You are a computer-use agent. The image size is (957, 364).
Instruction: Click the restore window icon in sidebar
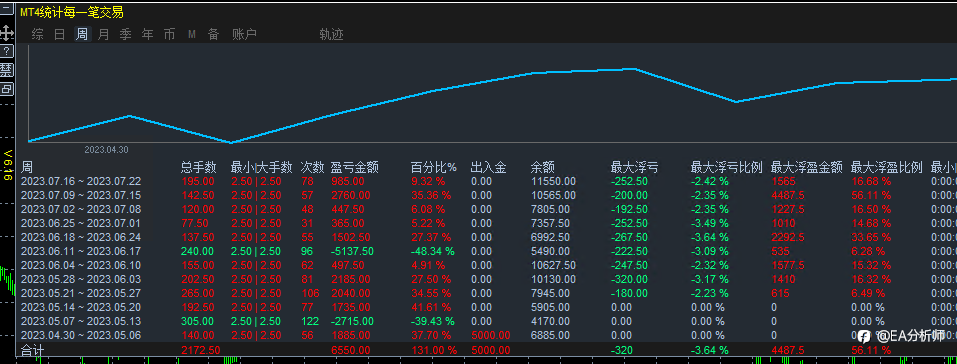pos(7,89)
